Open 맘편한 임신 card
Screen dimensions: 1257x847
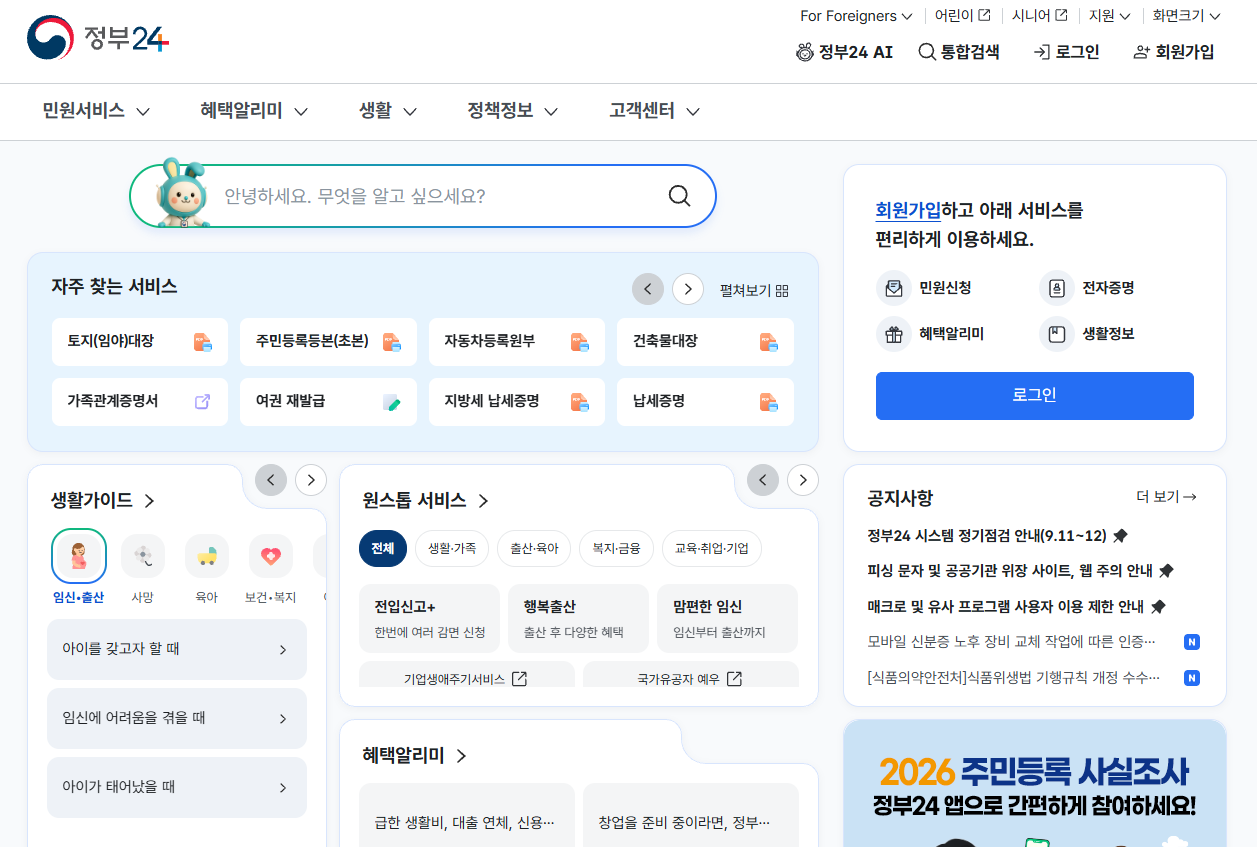[727, 619]
